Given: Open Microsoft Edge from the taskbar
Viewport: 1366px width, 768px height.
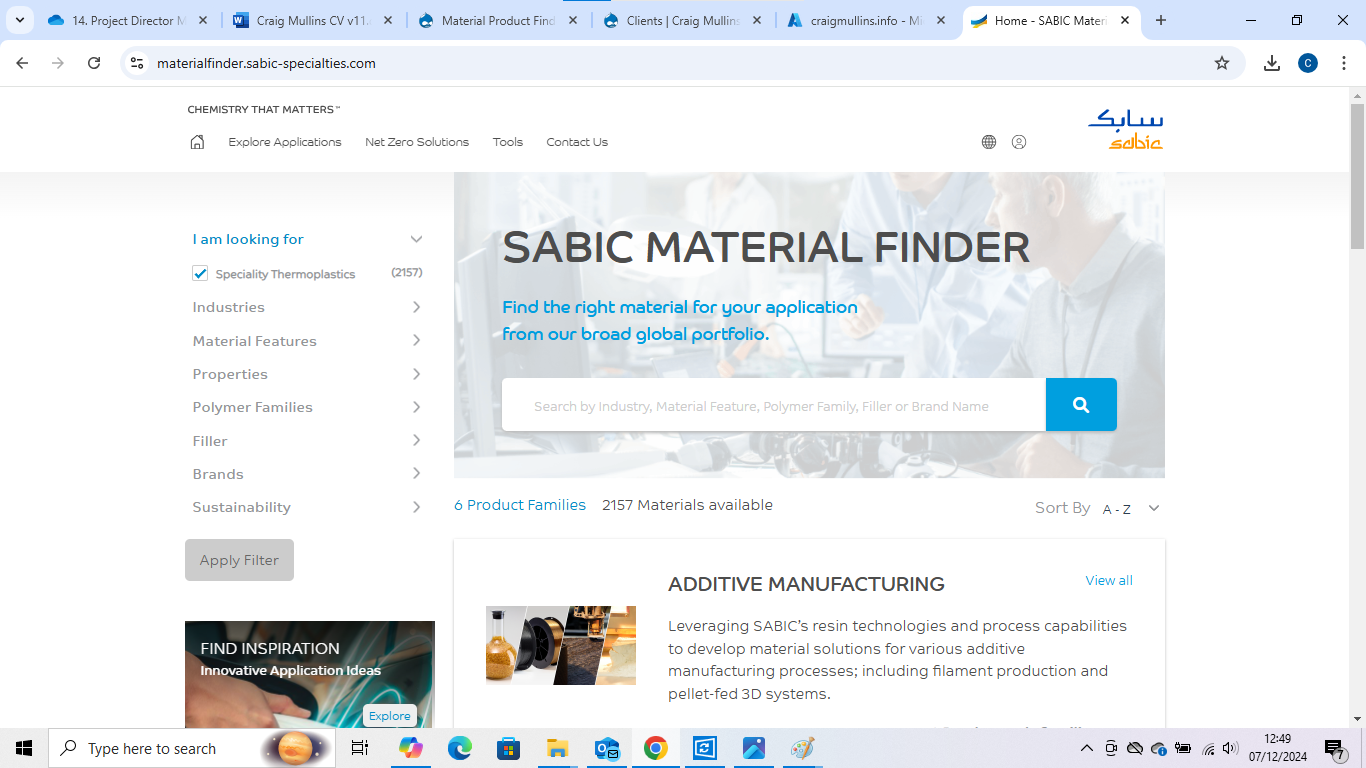Looking at the screenshot, I should [x=460, y=748].
